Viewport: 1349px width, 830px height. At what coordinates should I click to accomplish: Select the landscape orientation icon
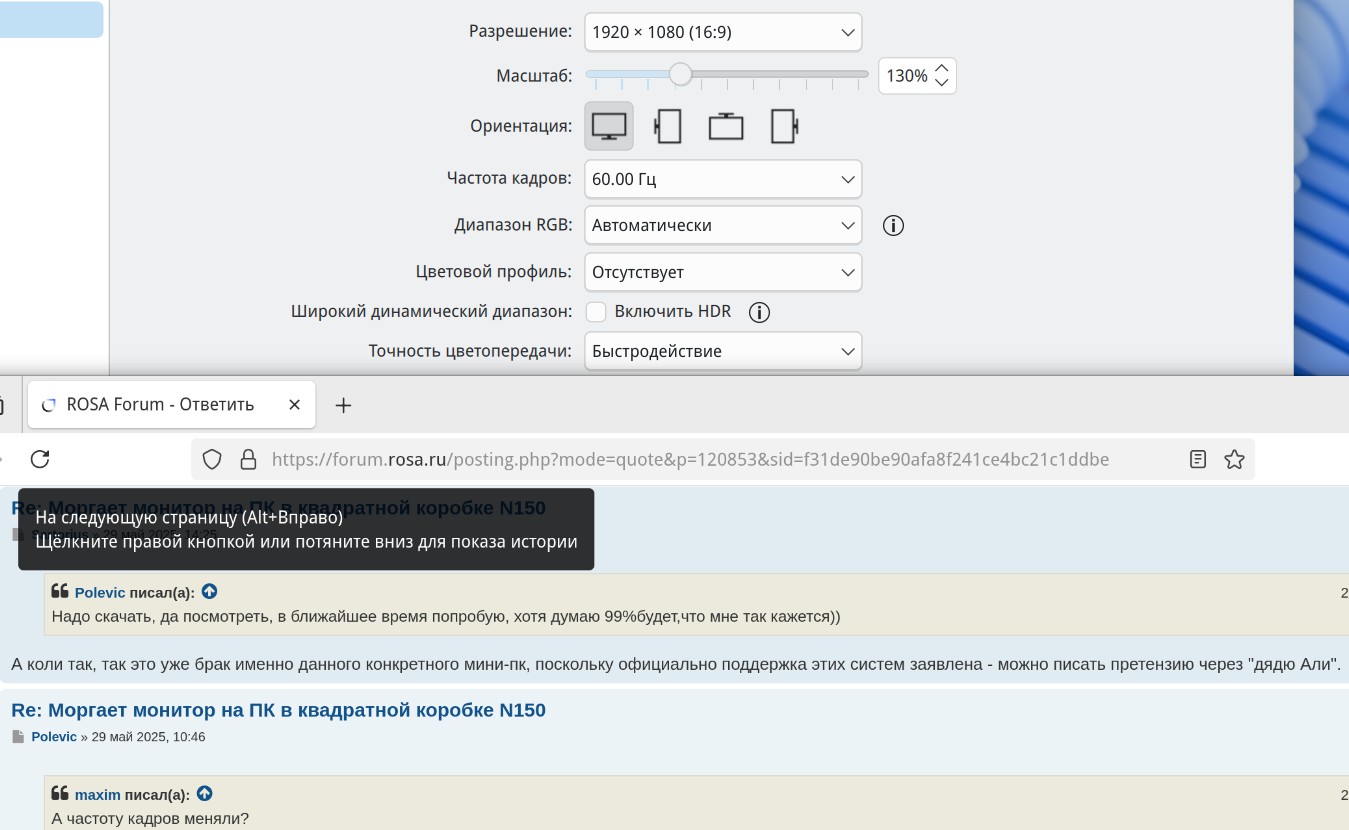pos(609,126)
